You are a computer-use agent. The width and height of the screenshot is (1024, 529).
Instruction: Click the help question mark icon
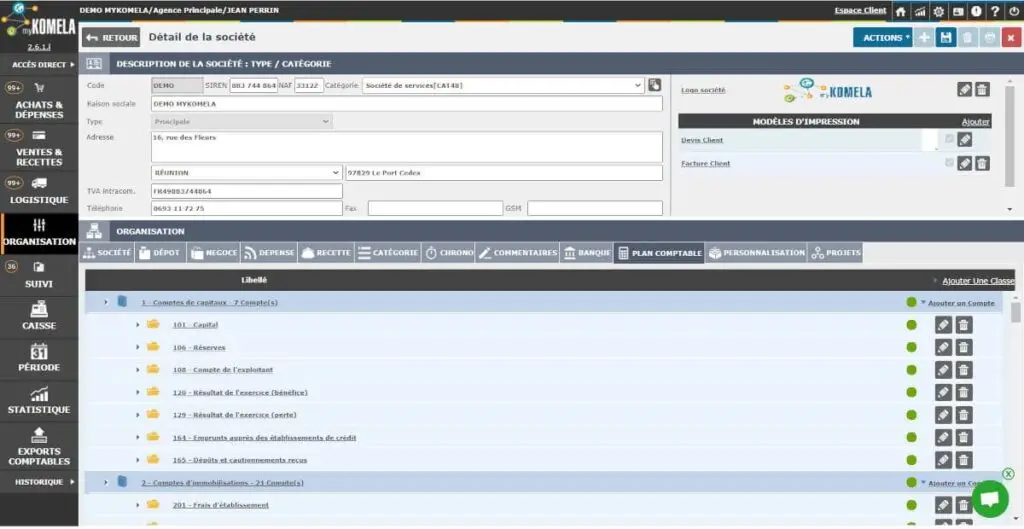pos(995,11)
